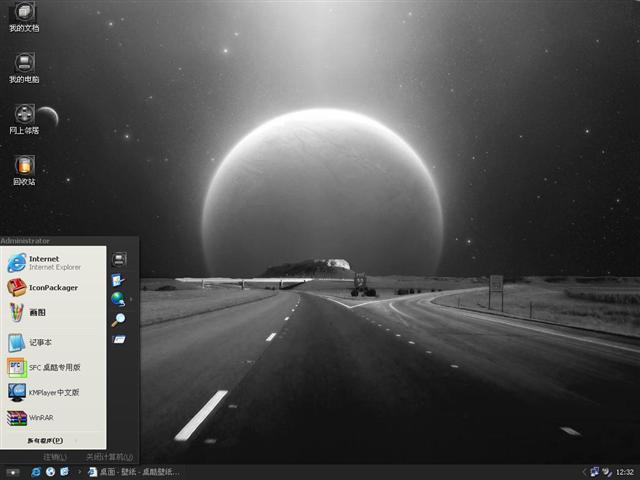Expand the arrow beside the globe icon
Screen dimensions: 640x480
(x=131, y=300)
